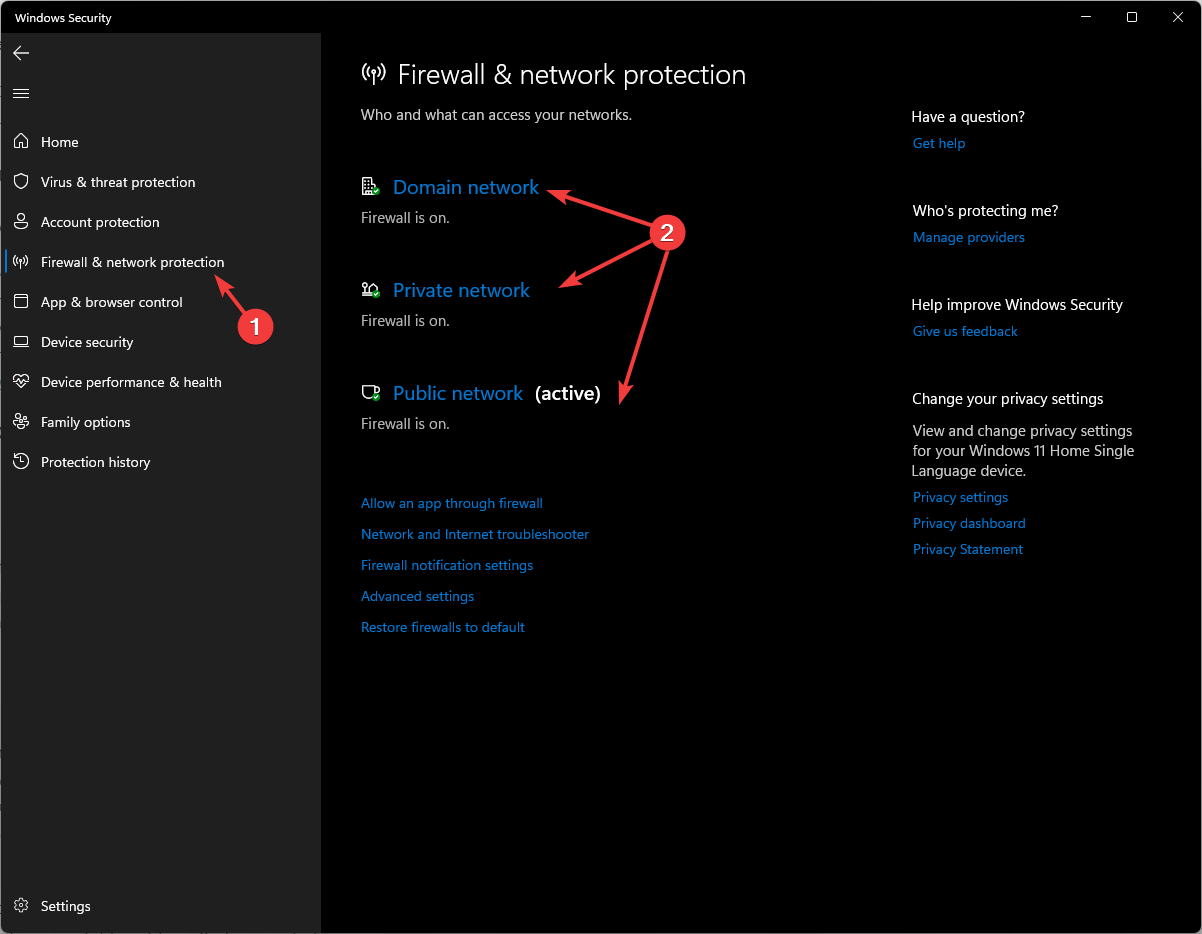
Task: Close the Windows Security window
Action: [x=1177, y=17]
